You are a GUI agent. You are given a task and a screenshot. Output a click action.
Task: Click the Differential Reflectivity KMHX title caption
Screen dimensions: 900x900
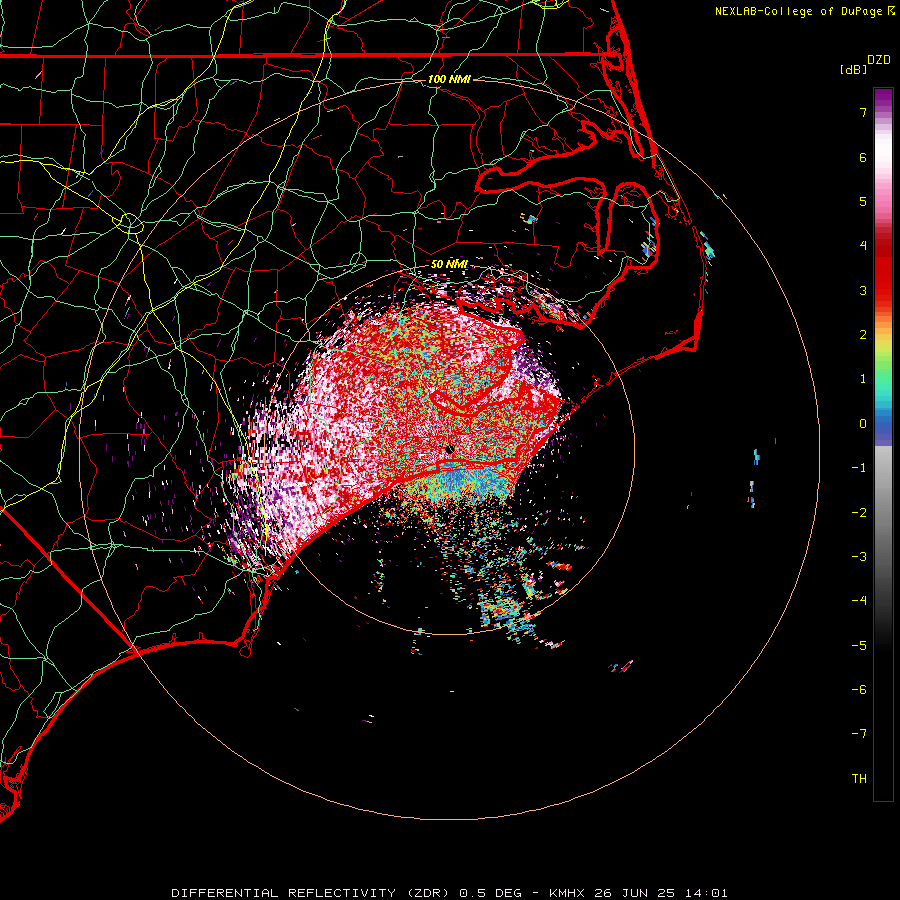pos(449,893)
